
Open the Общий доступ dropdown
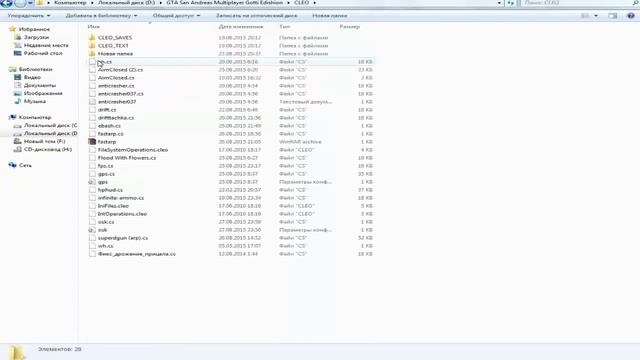click(176, 16)
